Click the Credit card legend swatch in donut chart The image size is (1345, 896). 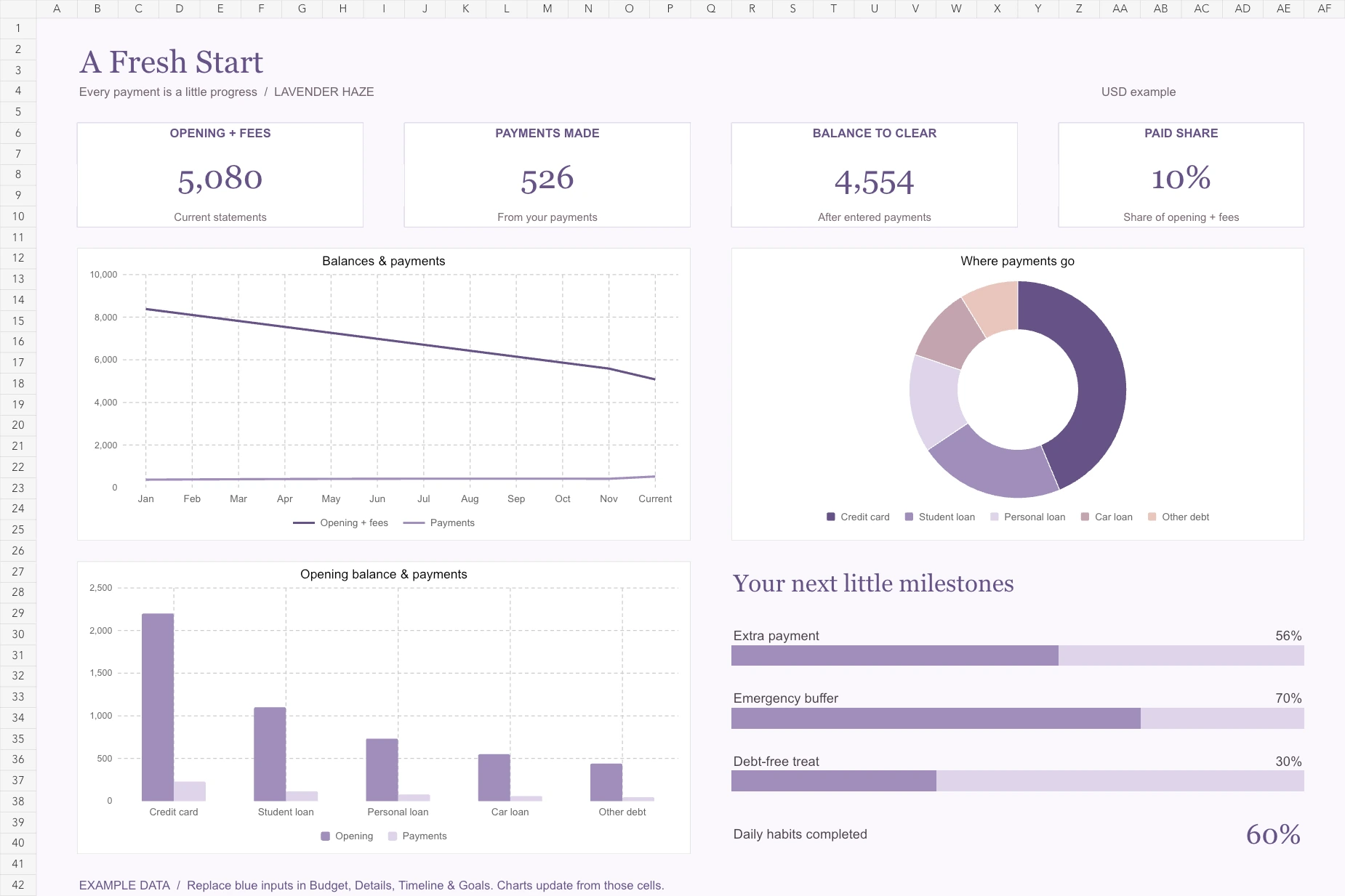pyautogui.click(x=831, y=517)
